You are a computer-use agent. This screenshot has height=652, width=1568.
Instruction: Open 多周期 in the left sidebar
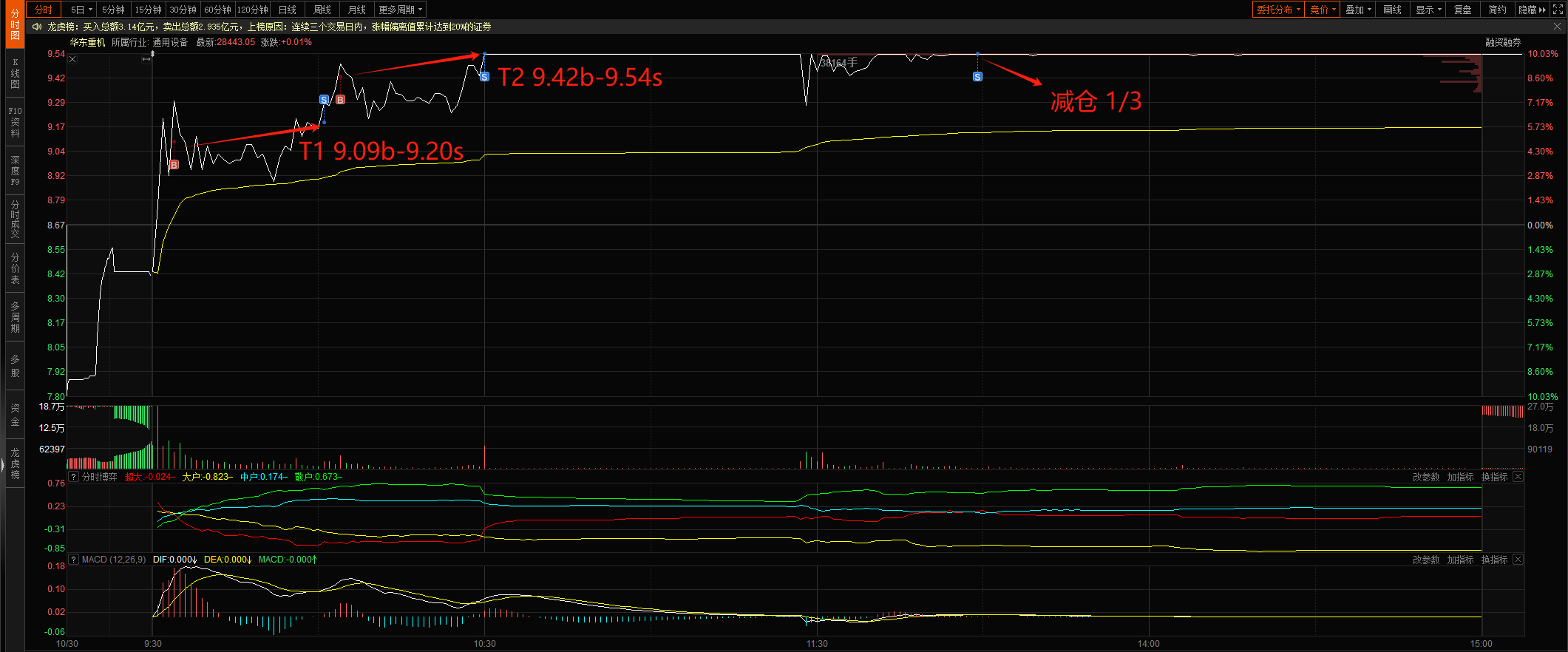click(15, 317)
